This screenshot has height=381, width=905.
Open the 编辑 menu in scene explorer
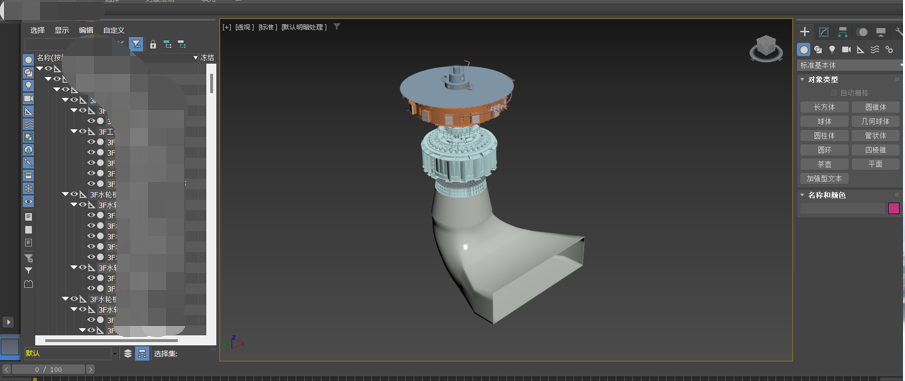tap(86, 30)
